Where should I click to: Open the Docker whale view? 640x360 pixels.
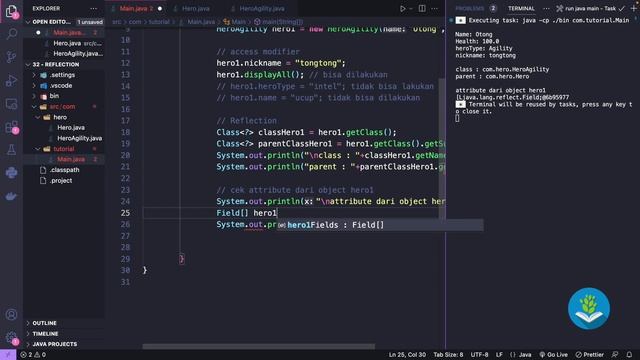click(11, 196)
